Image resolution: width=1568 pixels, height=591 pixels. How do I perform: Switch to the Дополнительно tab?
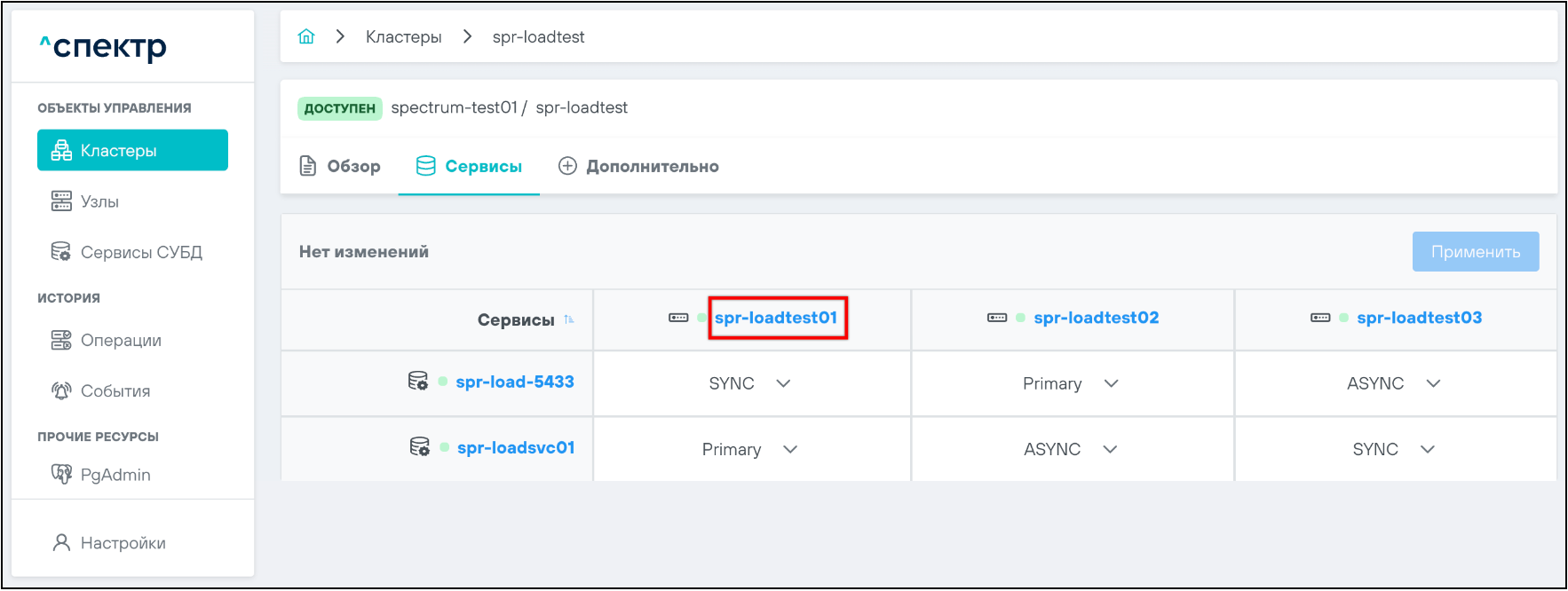[x=638, y=166]
